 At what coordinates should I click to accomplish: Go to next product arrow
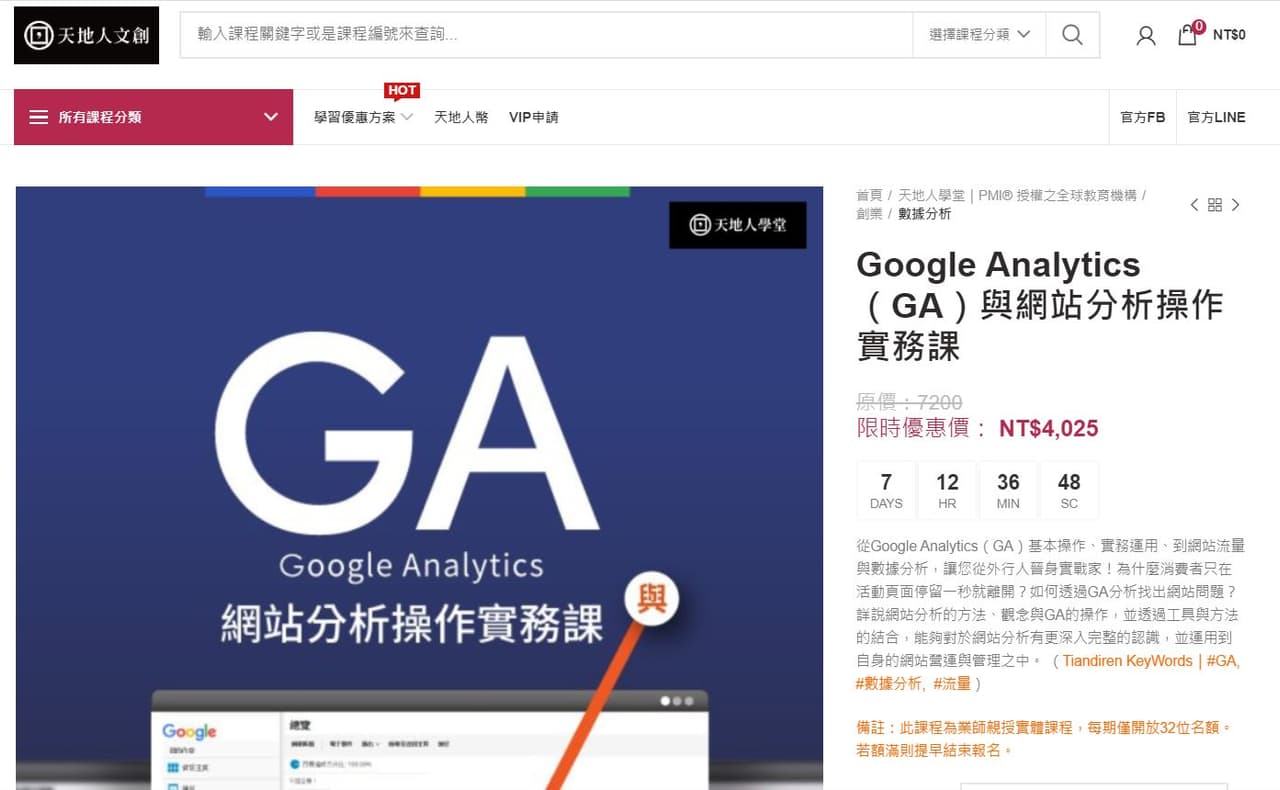click(x=1236, y=205)
